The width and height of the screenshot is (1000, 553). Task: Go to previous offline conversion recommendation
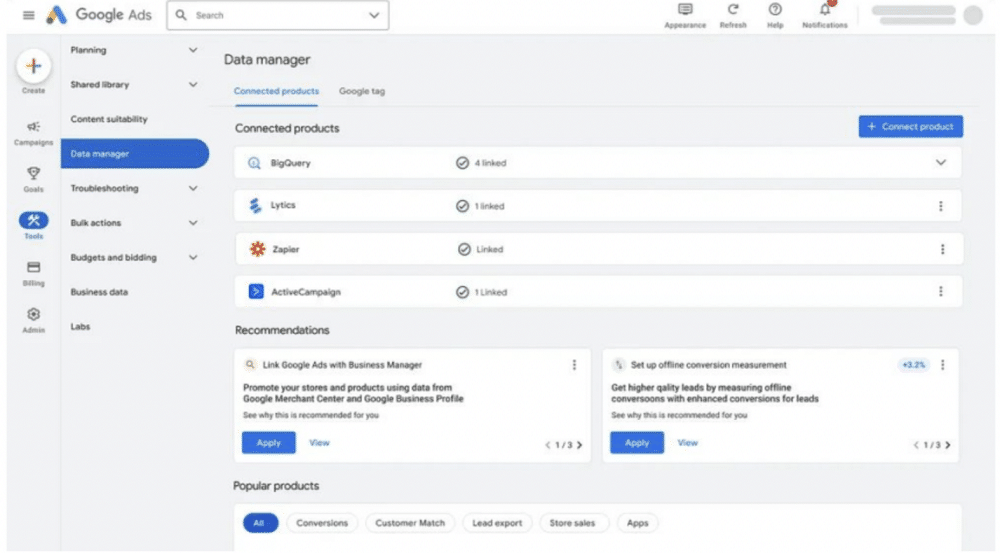click(x=916, y=445)
